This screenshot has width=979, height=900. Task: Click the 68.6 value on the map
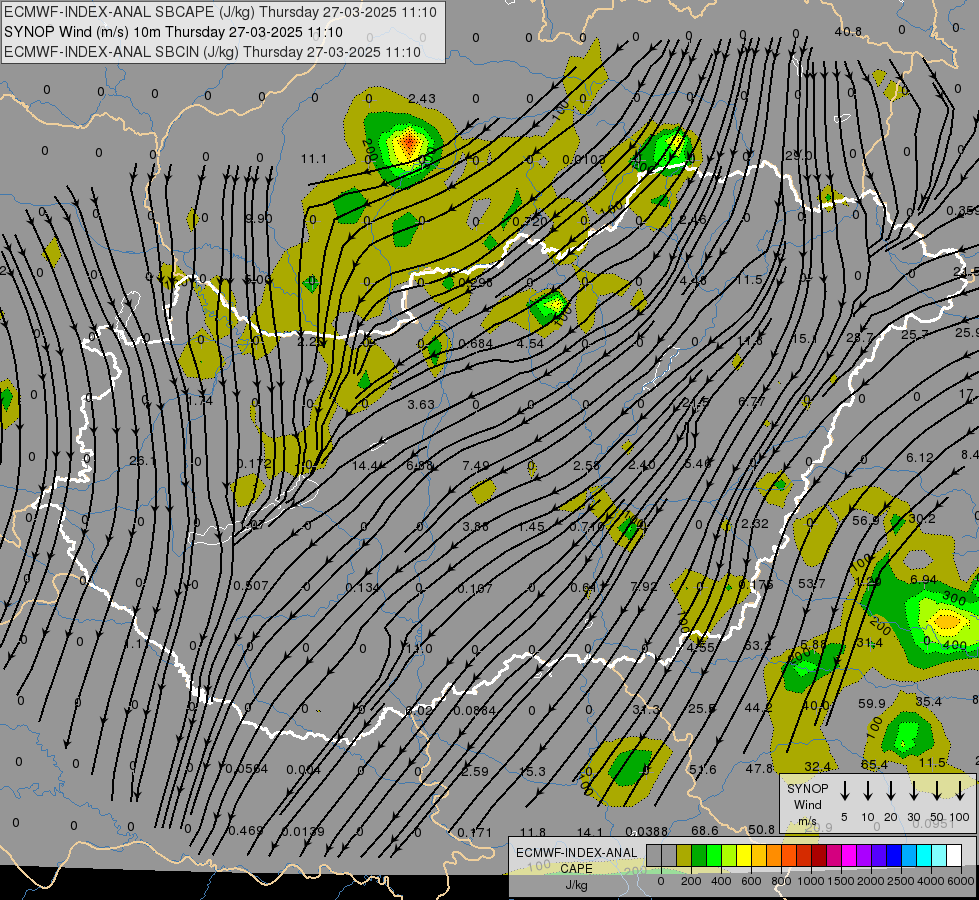(x=704, y=831)
